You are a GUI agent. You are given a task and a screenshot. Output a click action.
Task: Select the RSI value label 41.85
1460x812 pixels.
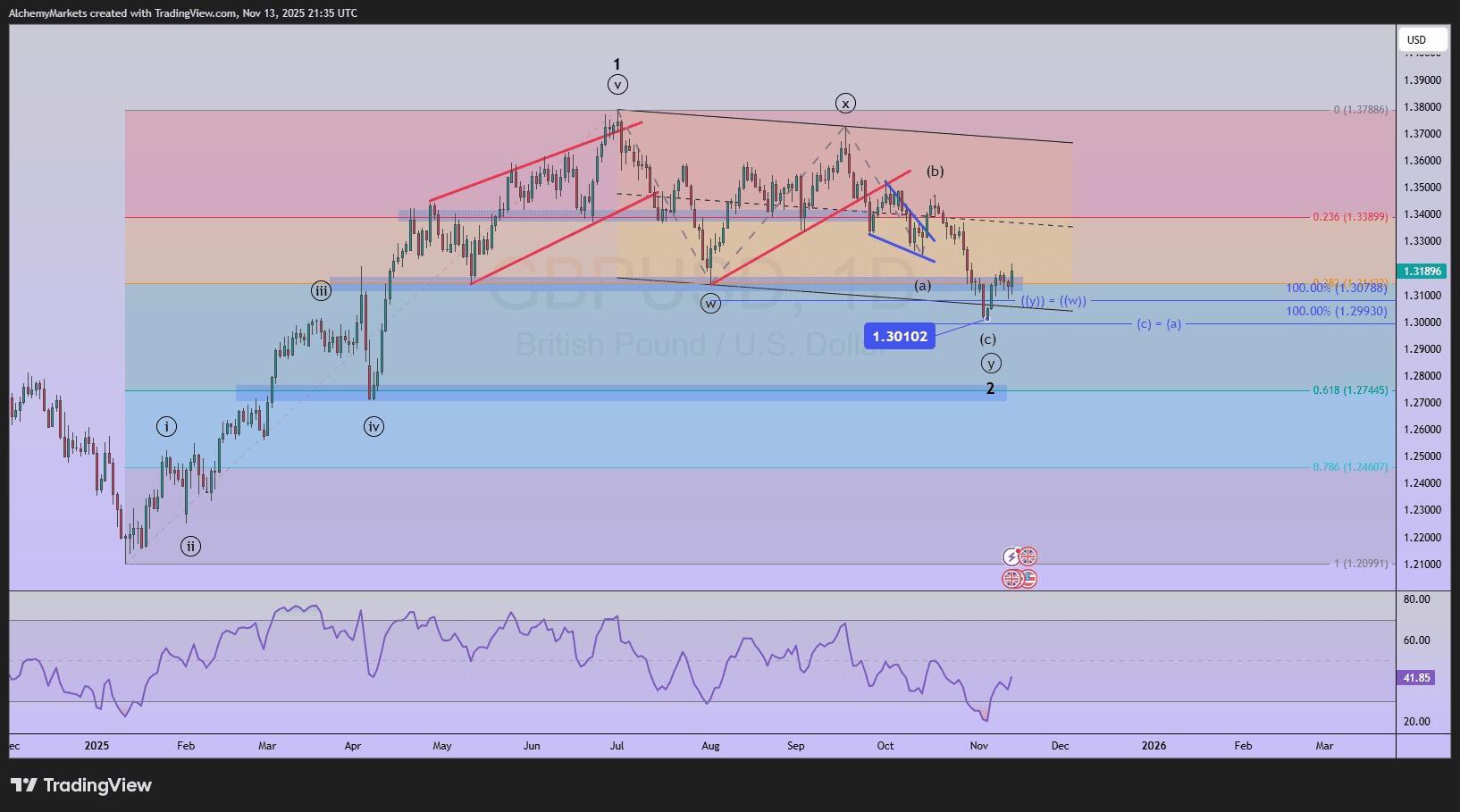click(1416, 678)
